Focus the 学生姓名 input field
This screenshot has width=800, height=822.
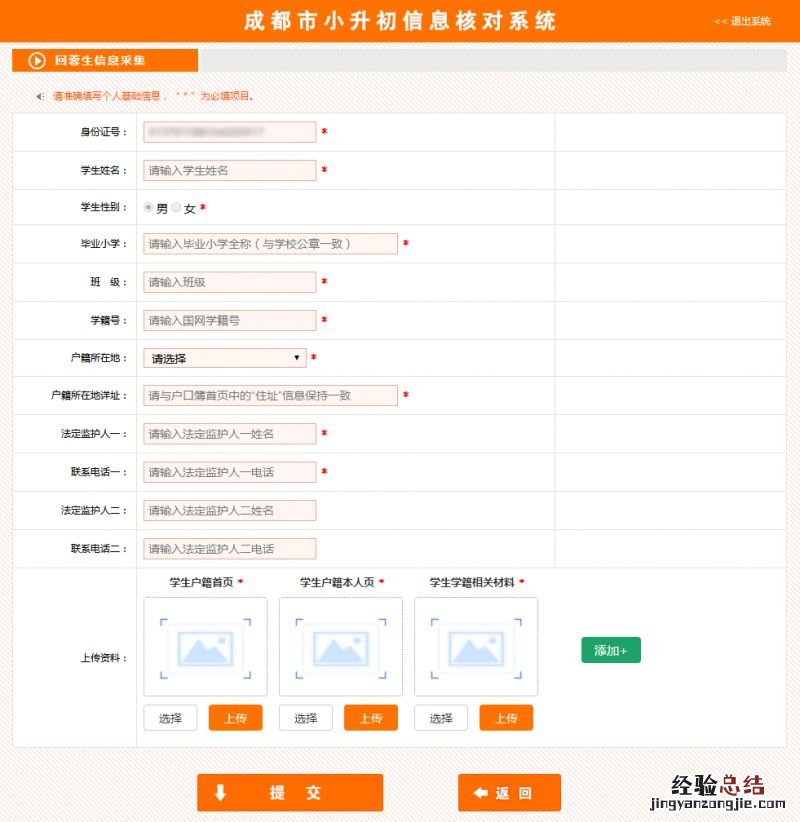click(229, 171)
